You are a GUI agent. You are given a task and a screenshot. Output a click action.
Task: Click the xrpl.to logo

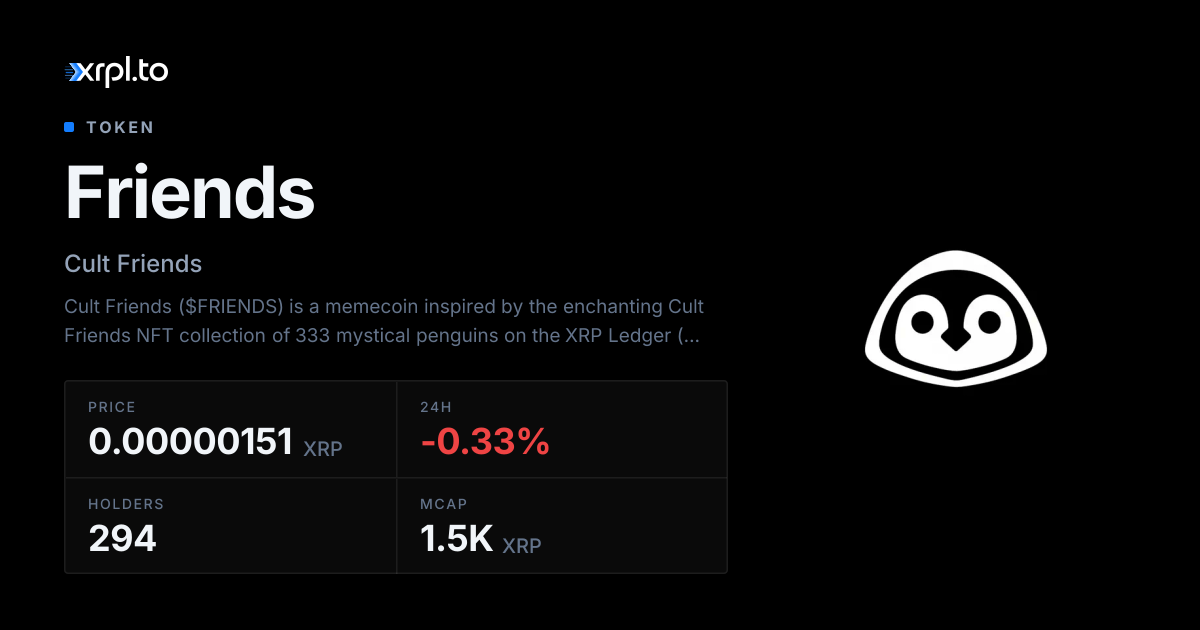pos(116,70)
